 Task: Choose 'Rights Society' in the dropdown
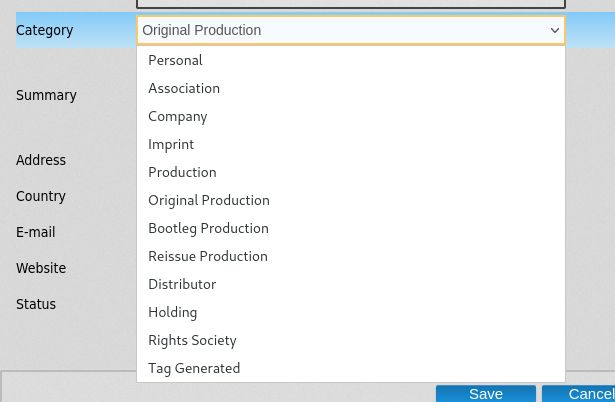pos(192,340)
